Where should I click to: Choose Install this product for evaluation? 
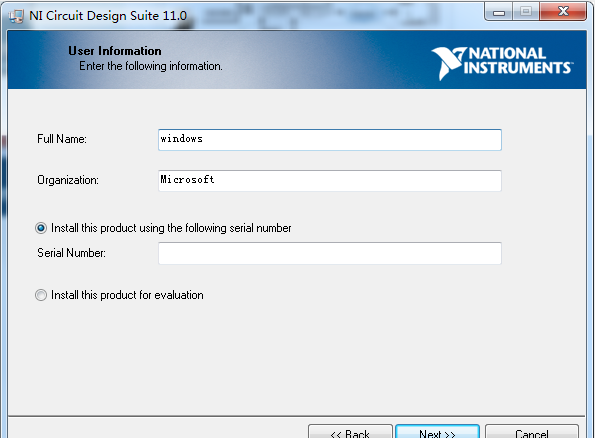[x=41, y=295]
